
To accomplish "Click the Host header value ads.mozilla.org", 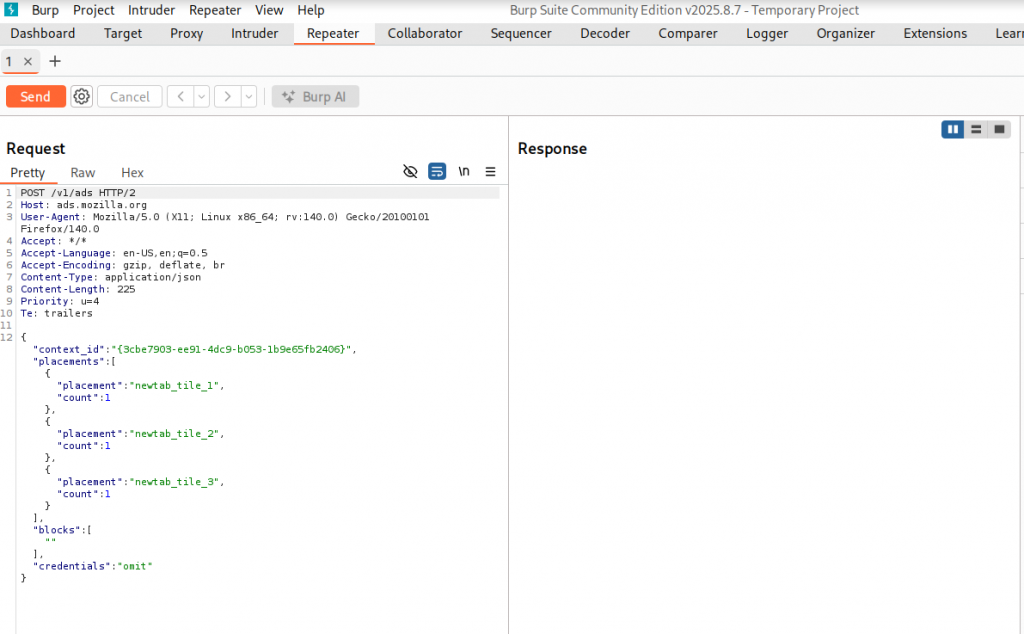I will 101,205.
